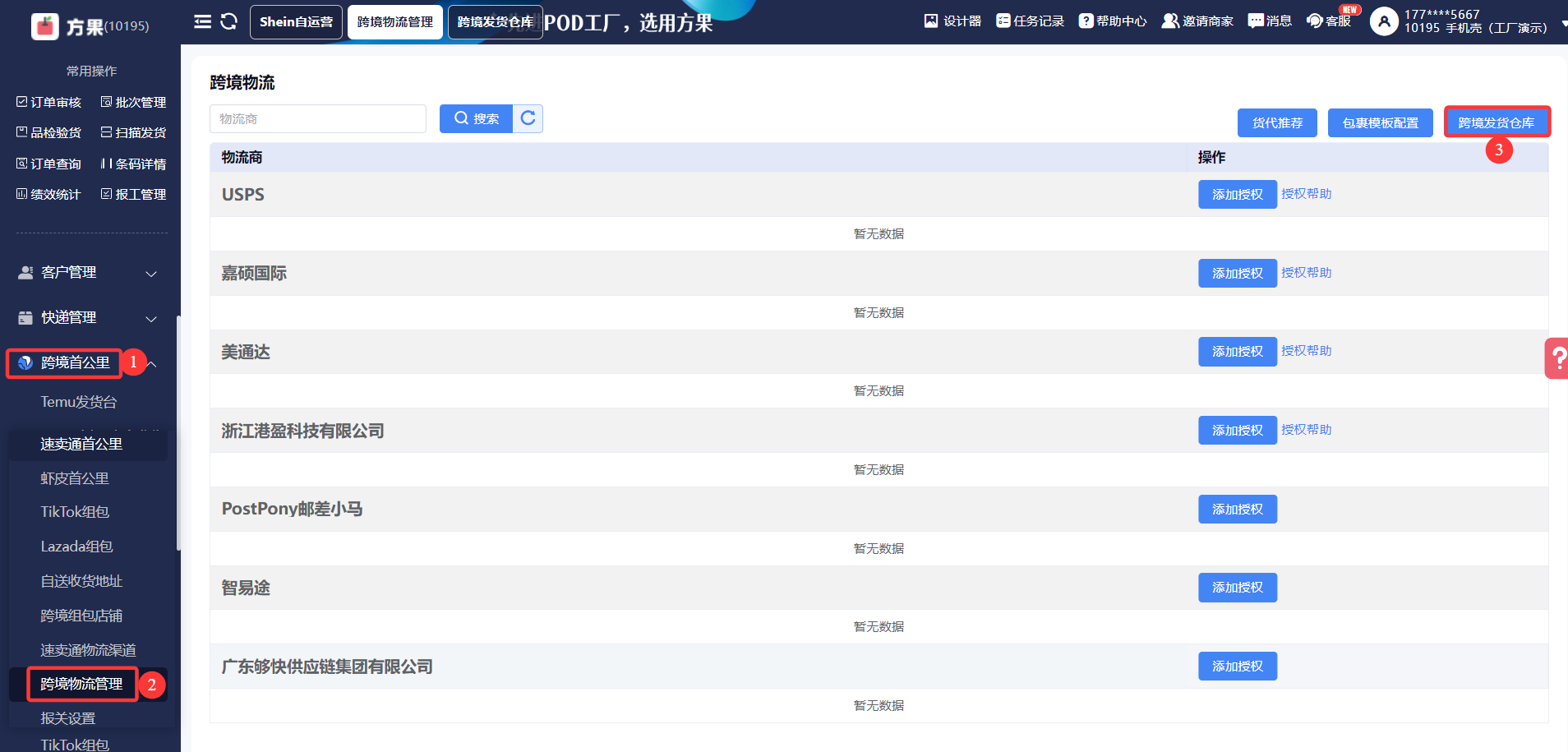Open 授权帮助 link for 浙江港盈科技有限公司
1568x752 pixels.
[1307, 429]
